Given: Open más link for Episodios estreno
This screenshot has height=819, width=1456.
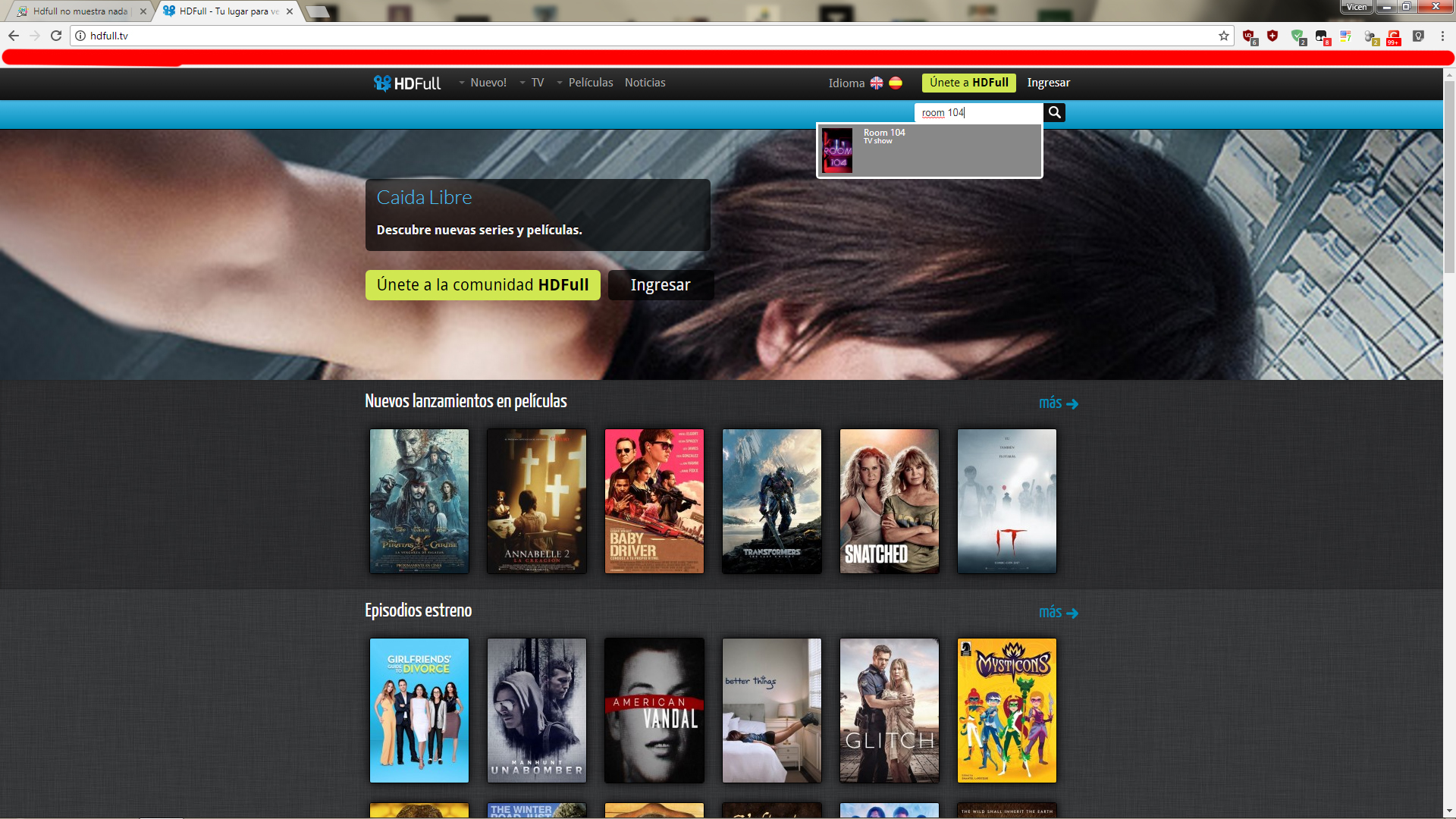Looking at the screenshot, I should [1059, 612].
